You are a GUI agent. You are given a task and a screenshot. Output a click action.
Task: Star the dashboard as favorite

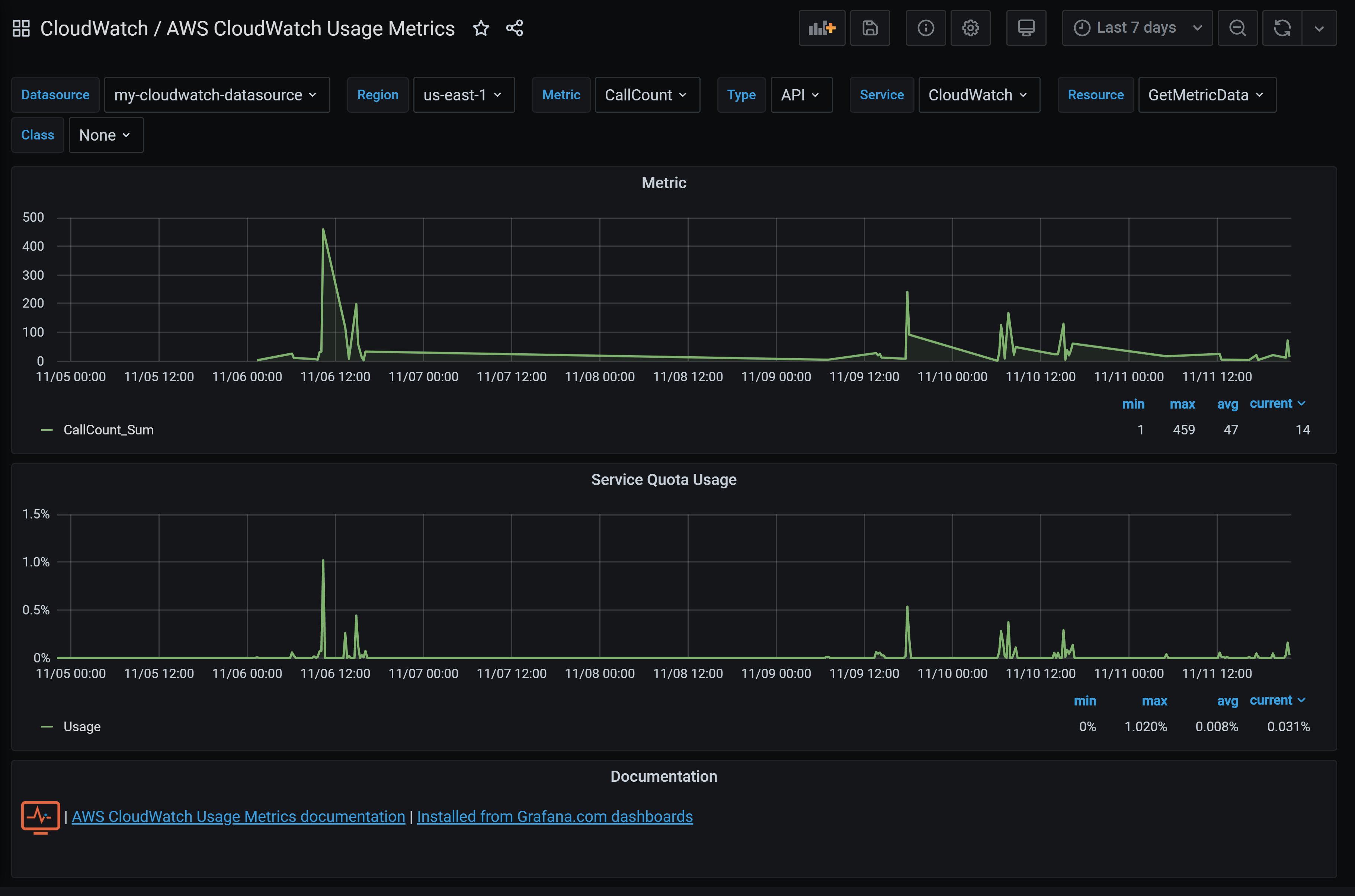click(481, 28)
